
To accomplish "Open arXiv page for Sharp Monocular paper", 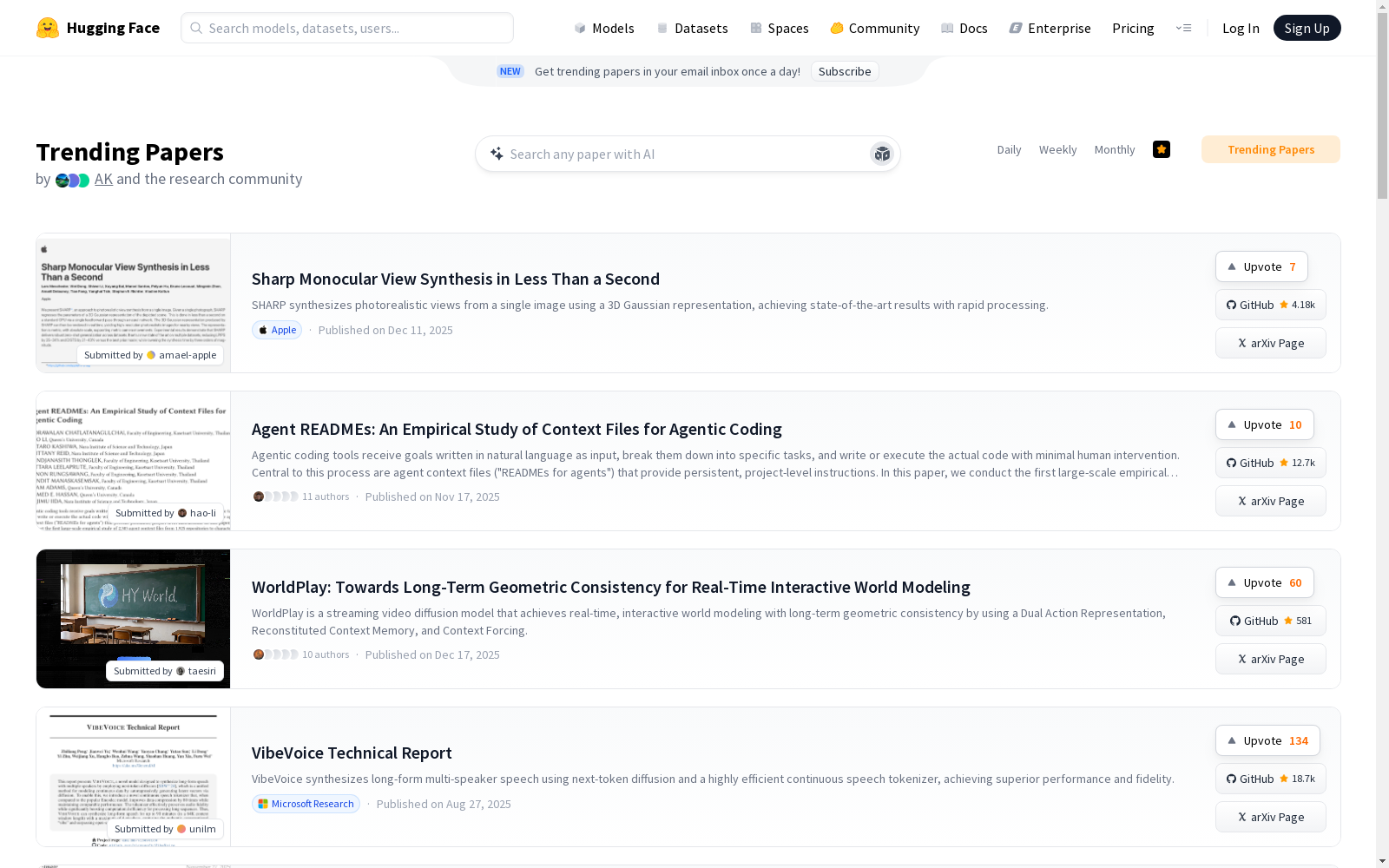I will pos(1271,343).
